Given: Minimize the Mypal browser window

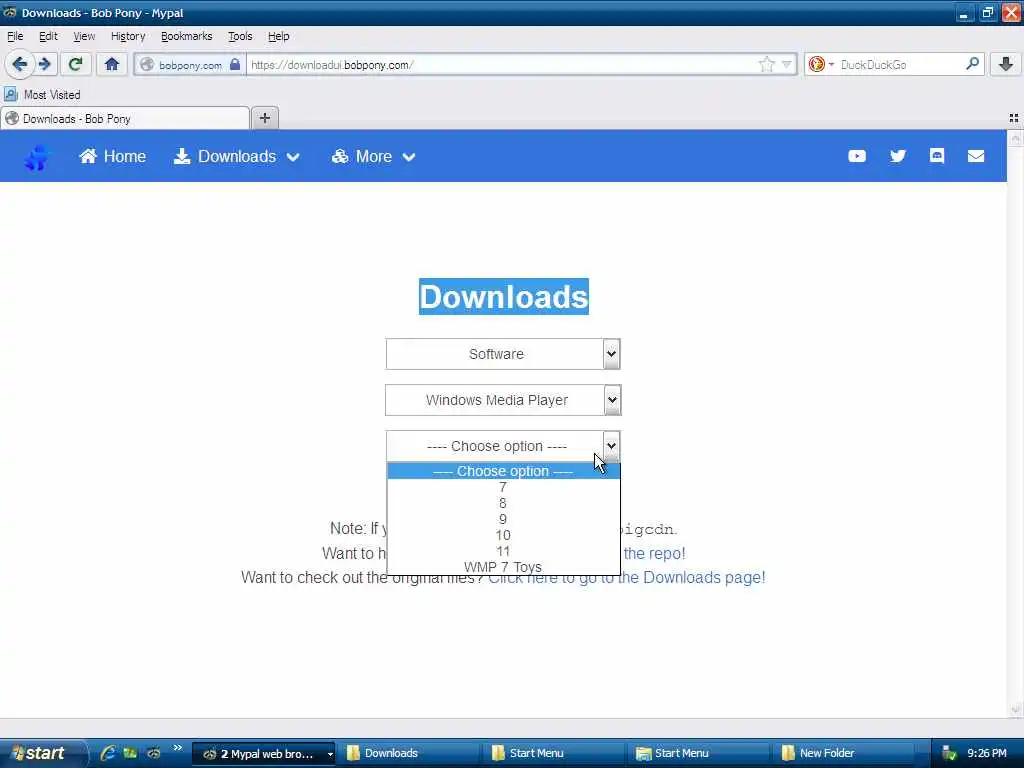Looking at the screenshot, I should 965,12.
